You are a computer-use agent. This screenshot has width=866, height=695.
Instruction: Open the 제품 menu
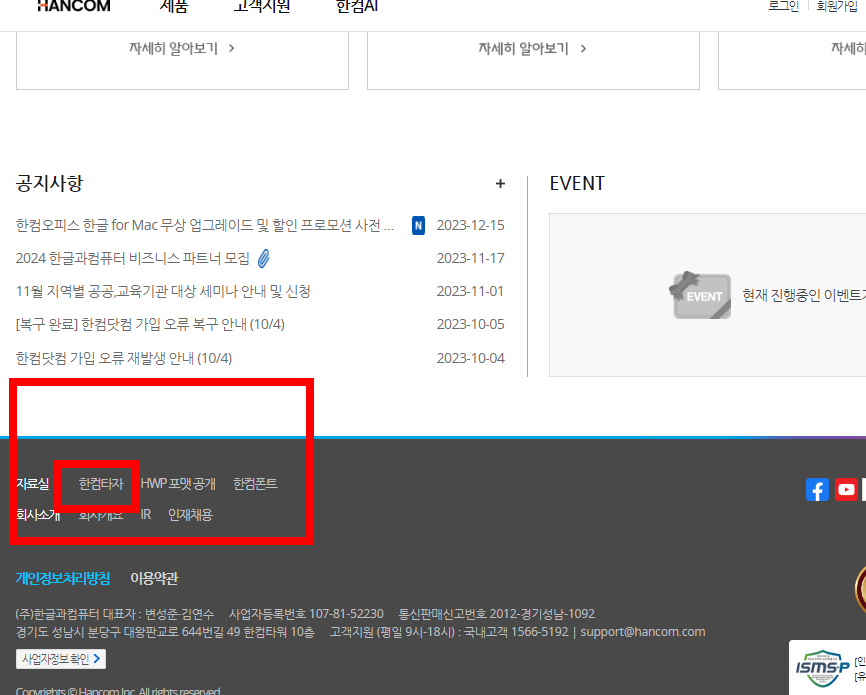[x=174, y=5]
